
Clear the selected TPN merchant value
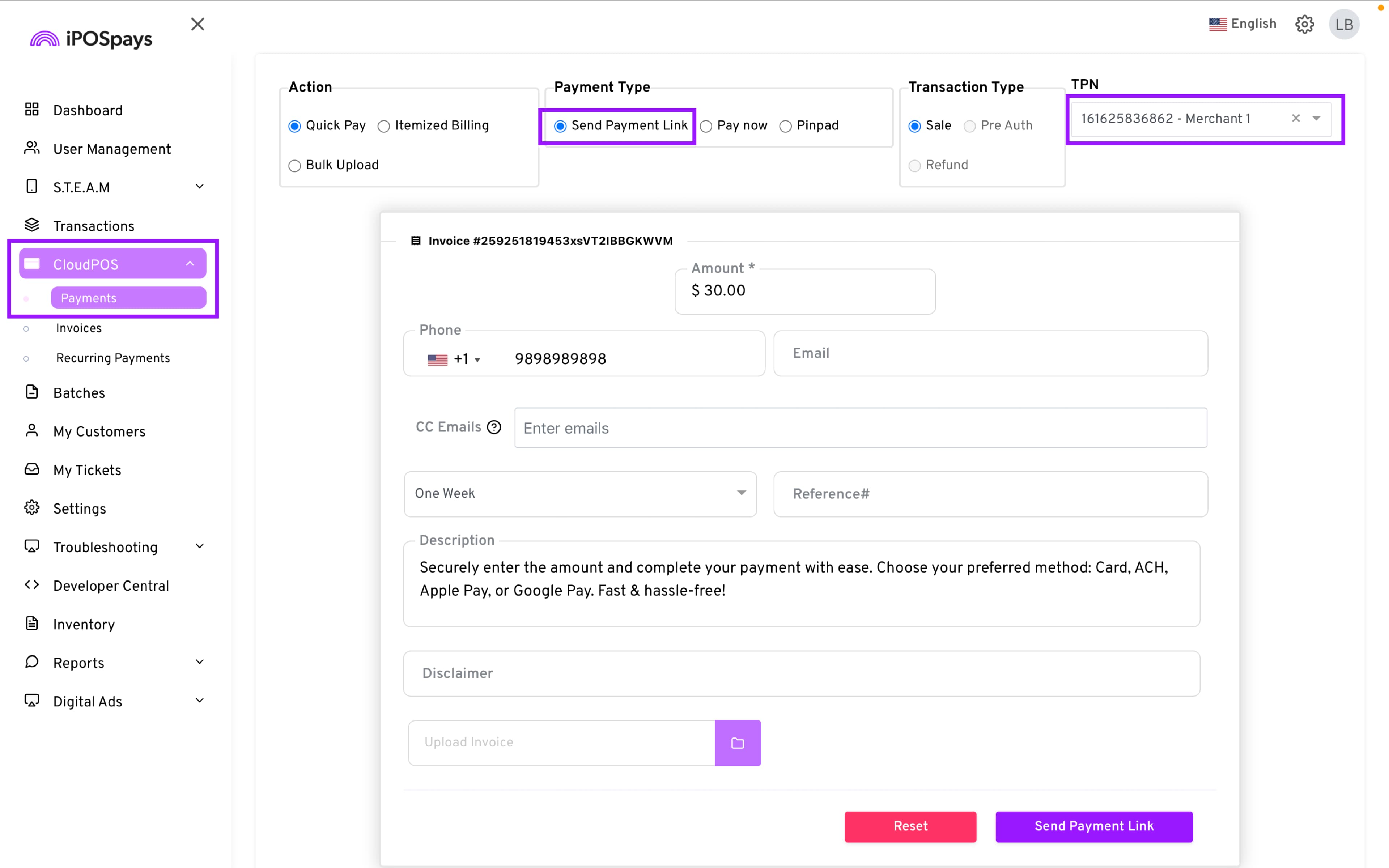[x=1295, y=118]
